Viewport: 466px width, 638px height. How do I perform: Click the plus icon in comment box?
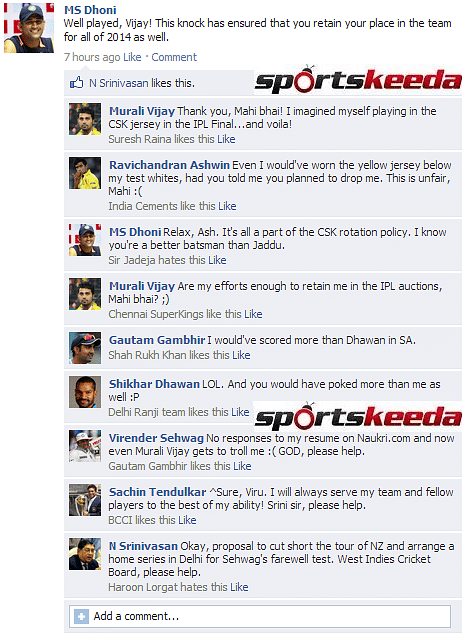[81, 616]
